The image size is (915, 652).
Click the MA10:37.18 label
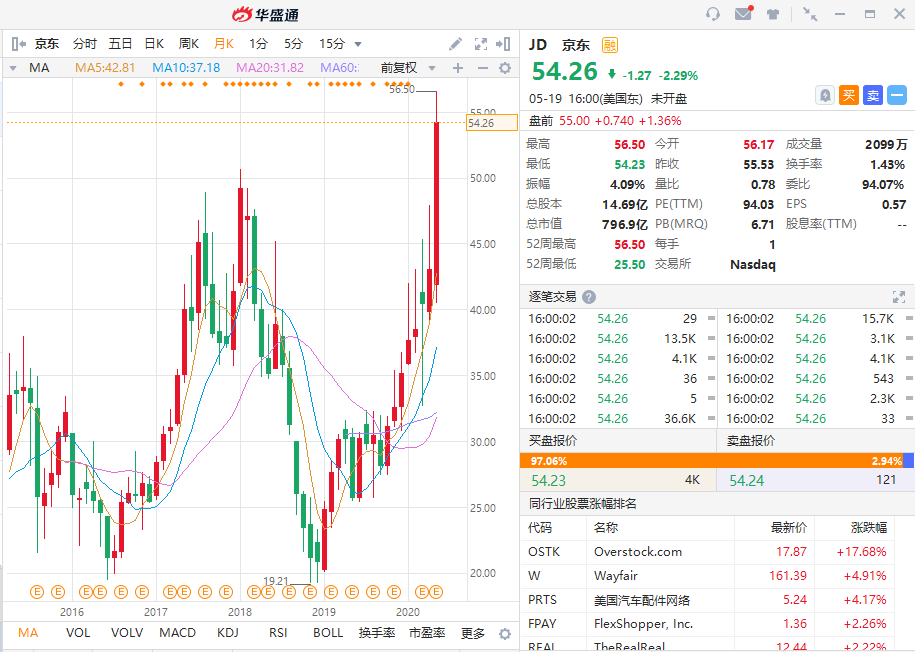pyautogui.click(x=186, y=68)
